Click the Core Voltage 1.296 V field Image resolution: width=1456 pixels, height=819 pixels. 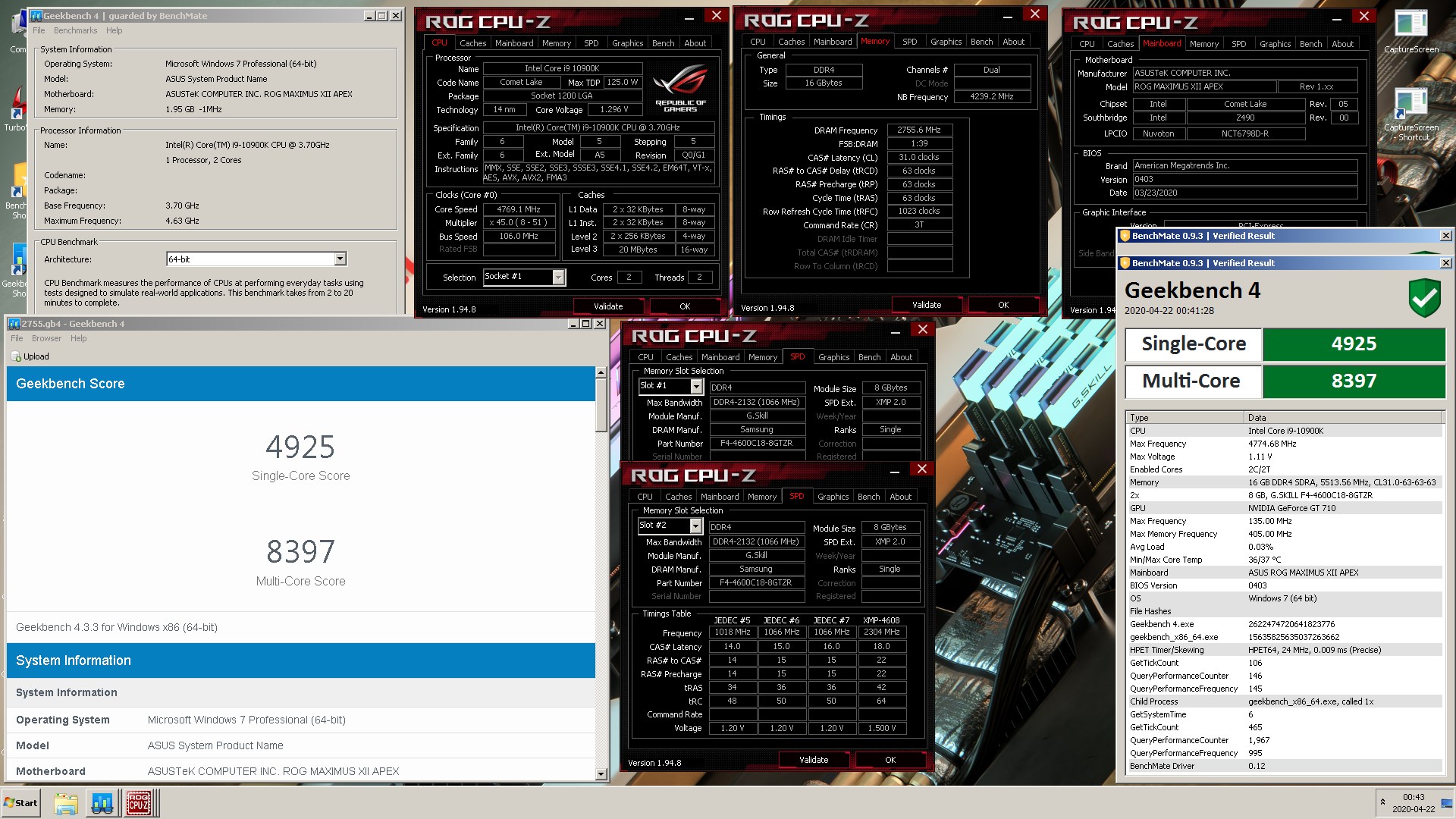coord(615,109)
